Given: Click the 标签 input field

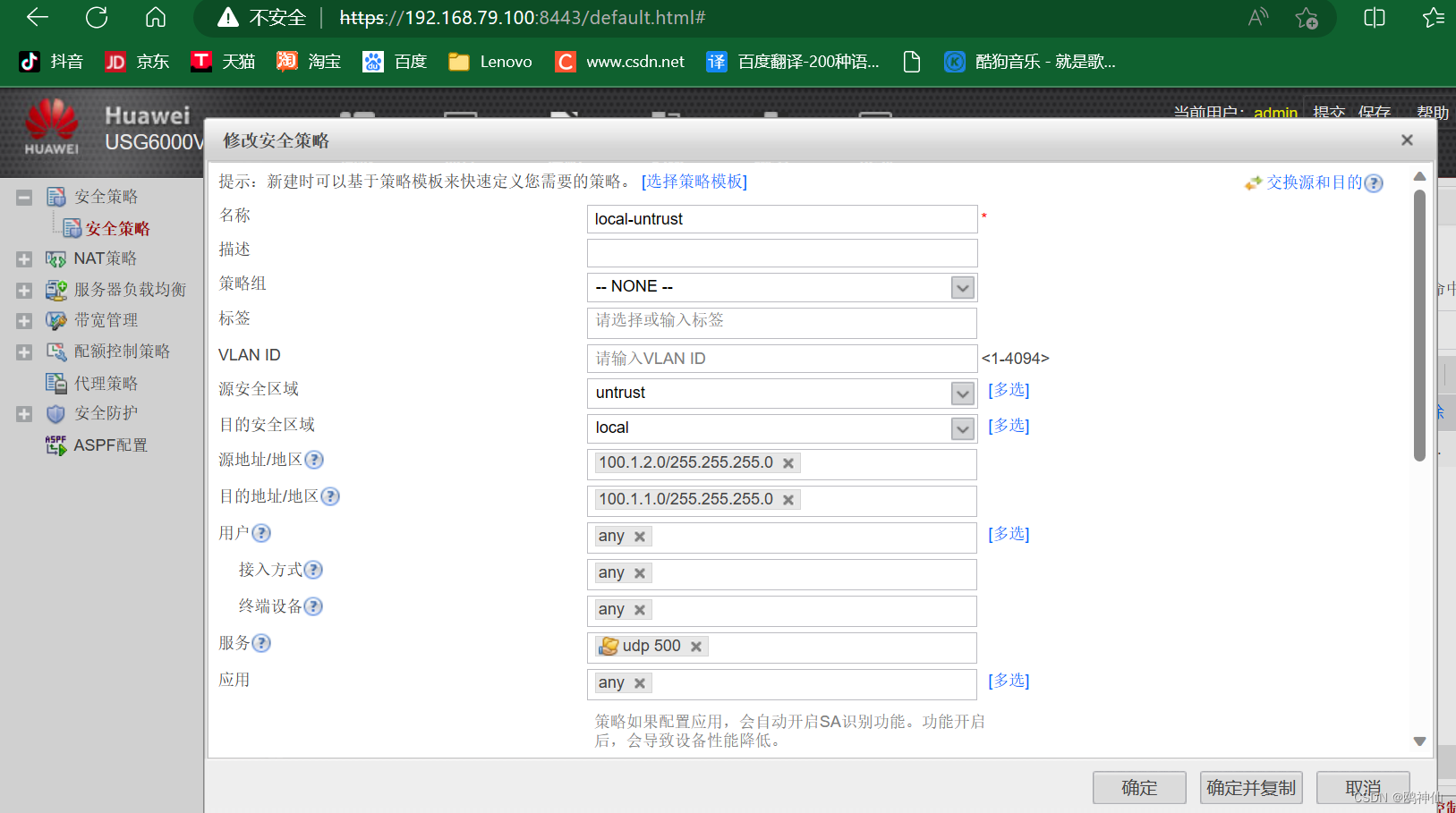Looking at the screenshot, I should tap(782, 322).
